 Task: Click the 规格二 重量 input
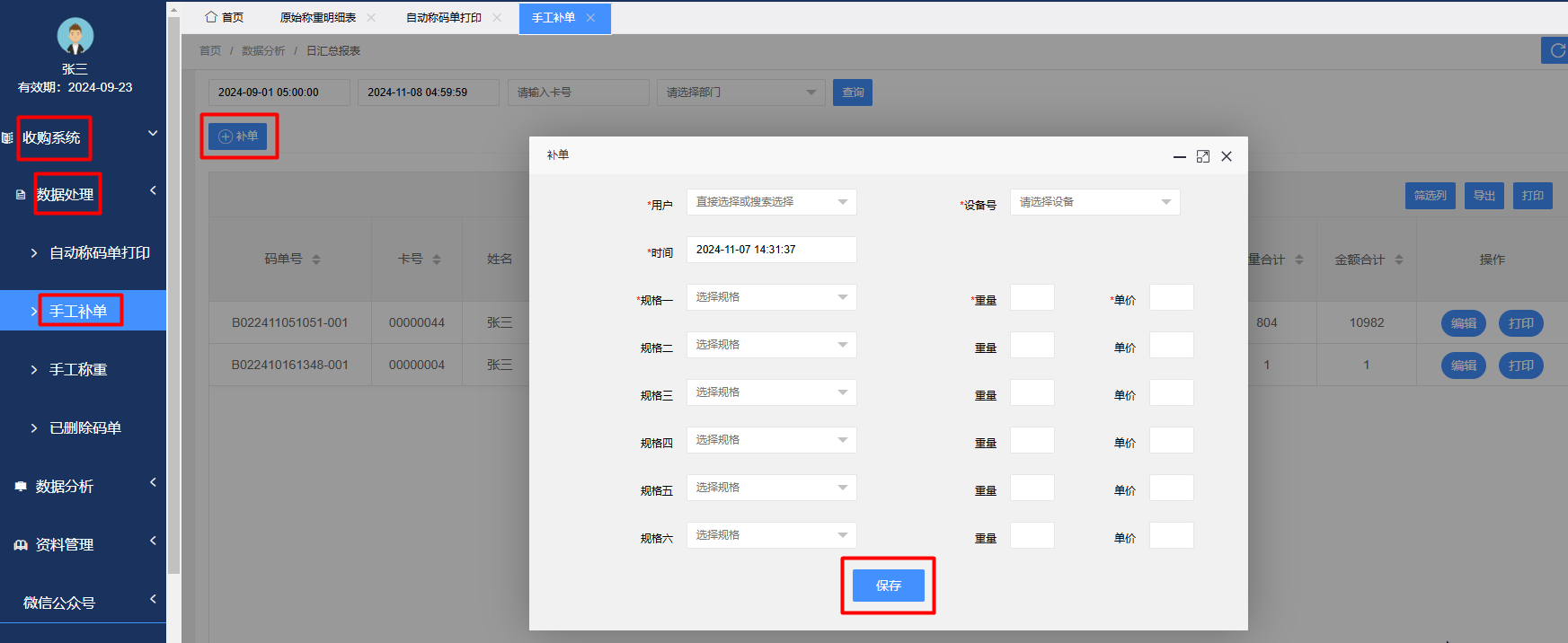click(x=1032, y=345)
